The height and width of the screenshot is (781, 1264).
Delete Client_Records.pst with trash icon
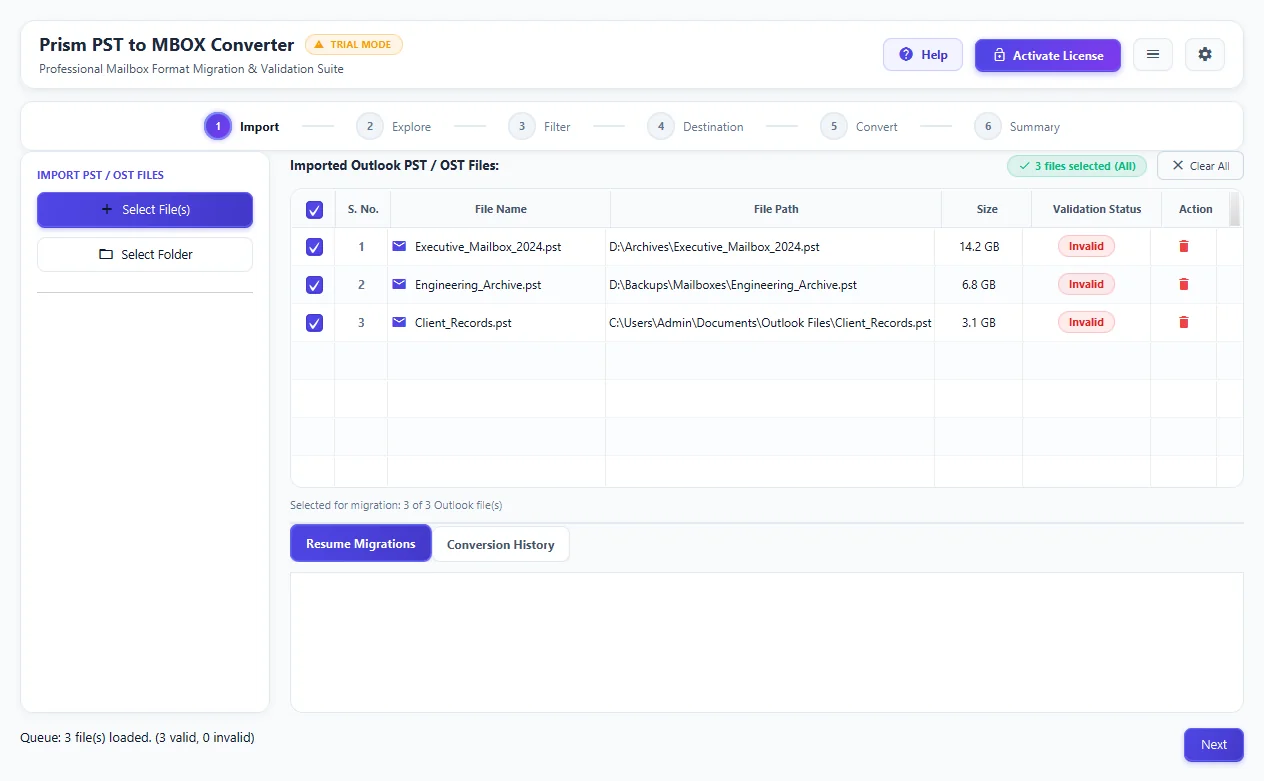coord(1184,322)
